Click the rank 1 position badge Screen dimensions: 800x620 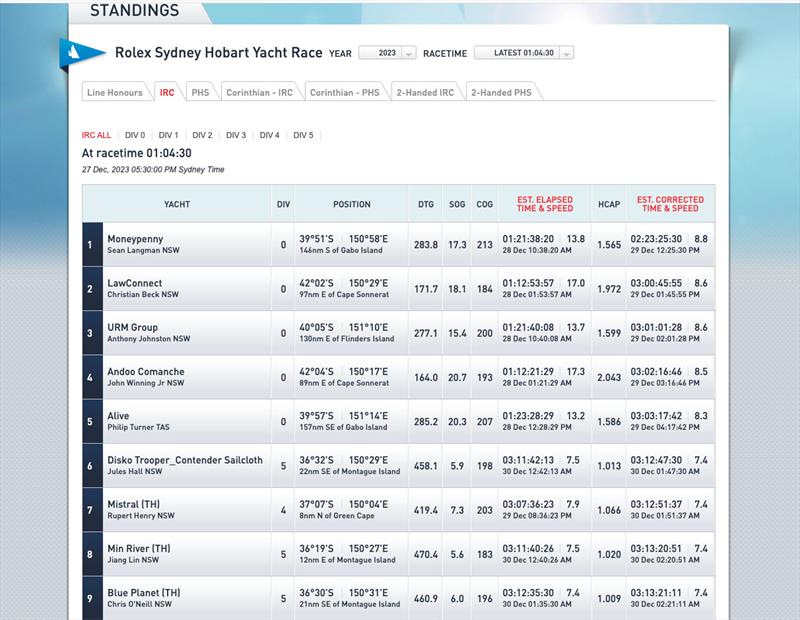point(92,245)
